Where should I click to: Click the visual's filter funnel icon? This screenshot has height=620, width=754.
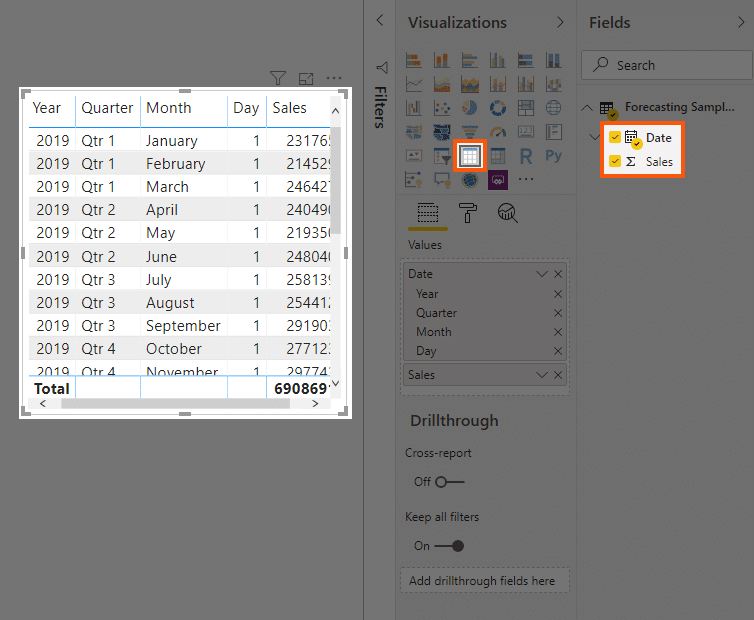click(x=278, y=78)
